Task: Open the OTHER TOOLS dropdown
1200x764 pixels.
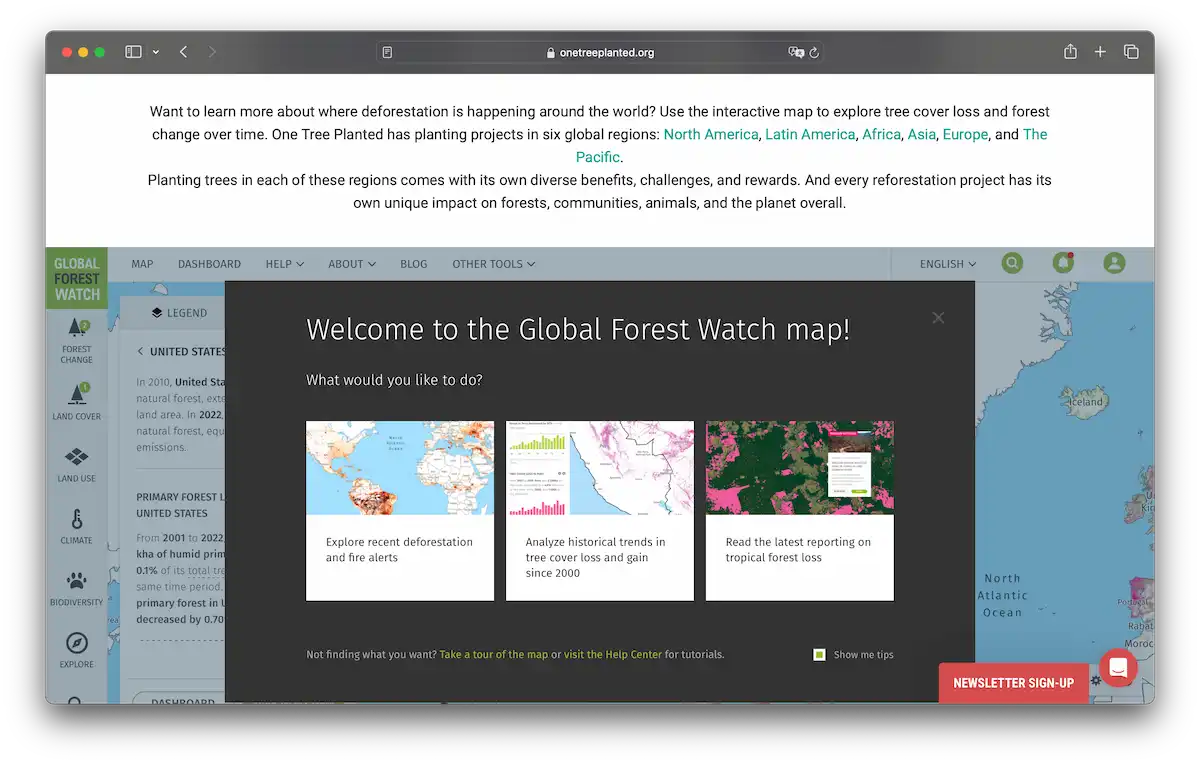Action: (492, 263)
